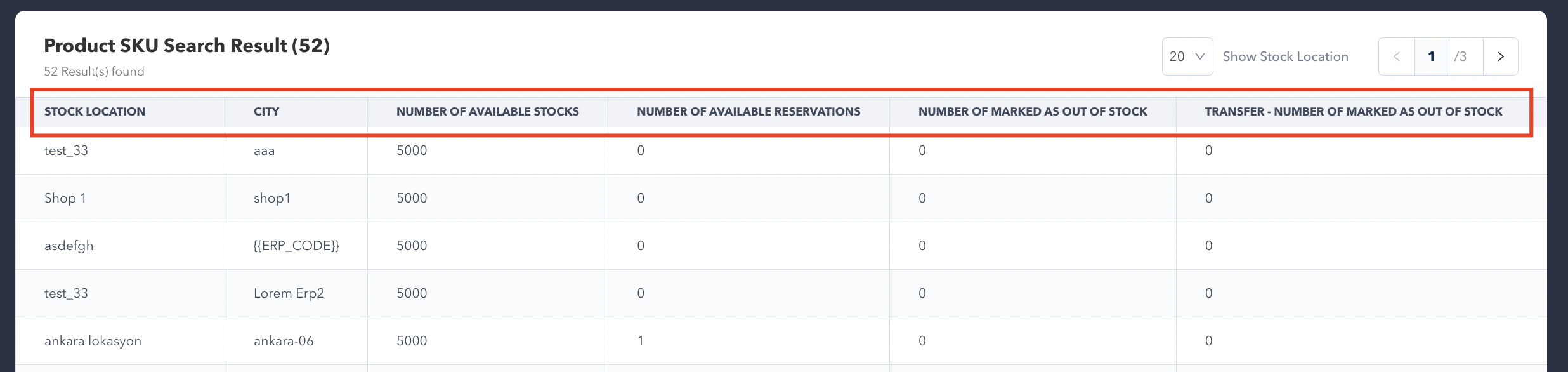Click the City column header
Image resolution: width=1568 pixels, height=372 pixels.
click(x=266, y=112)
